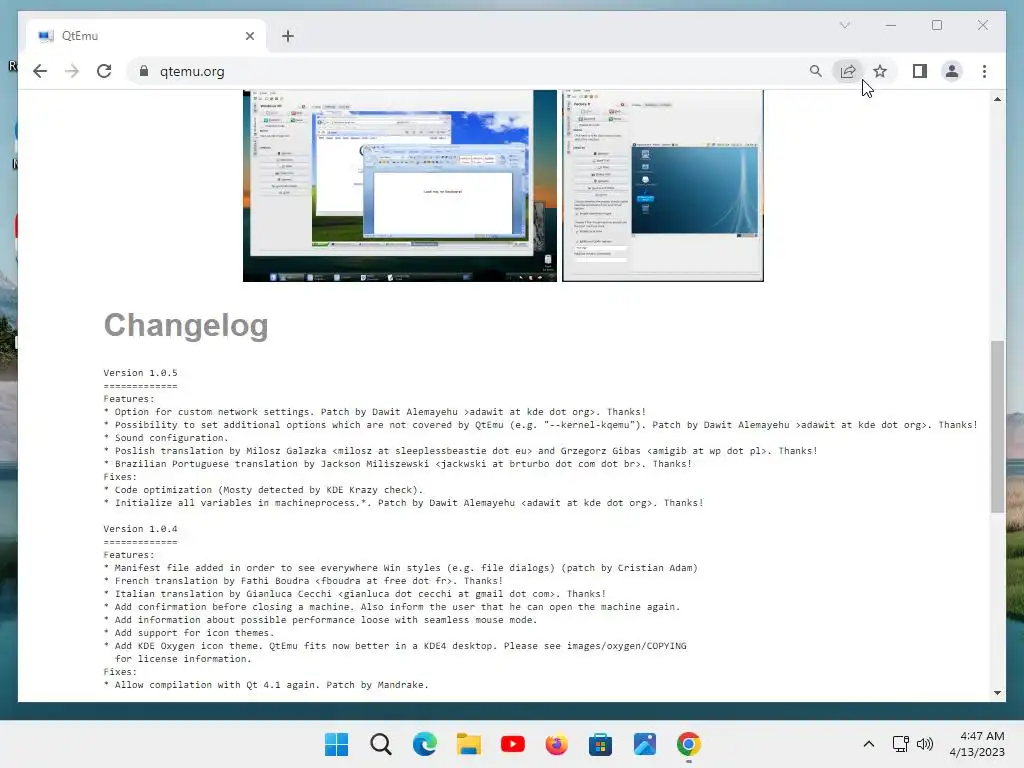
Task: View site info via the lock icon
Action: click(144, 71)
